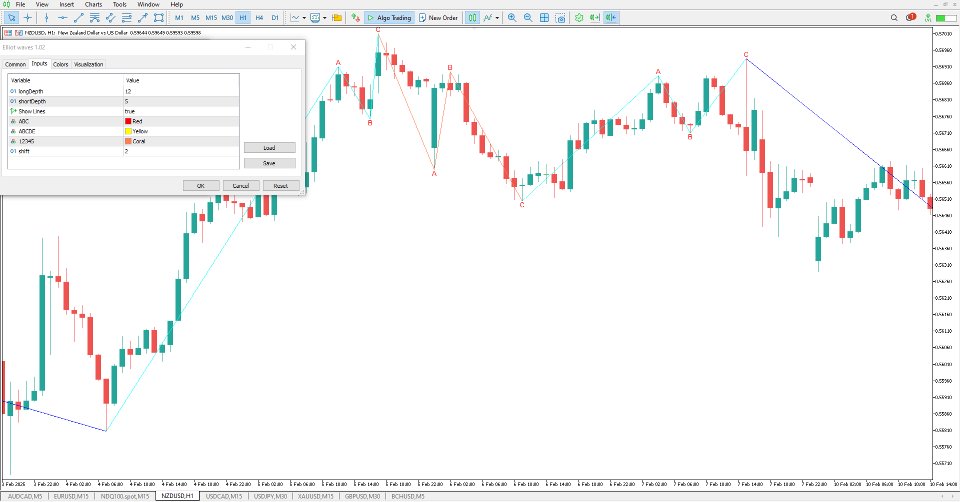The height and width of the screenshot is (502, 960).
Task: Pick the arrowed line tool
Action: pyautogui.click(x=142, y=18)
